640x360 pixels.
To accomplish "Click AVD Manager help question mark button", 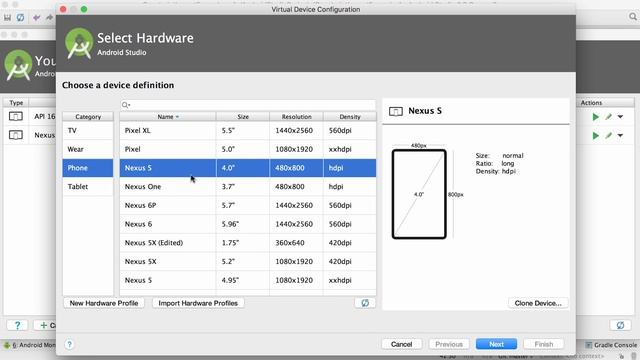I will pos(17,325).
